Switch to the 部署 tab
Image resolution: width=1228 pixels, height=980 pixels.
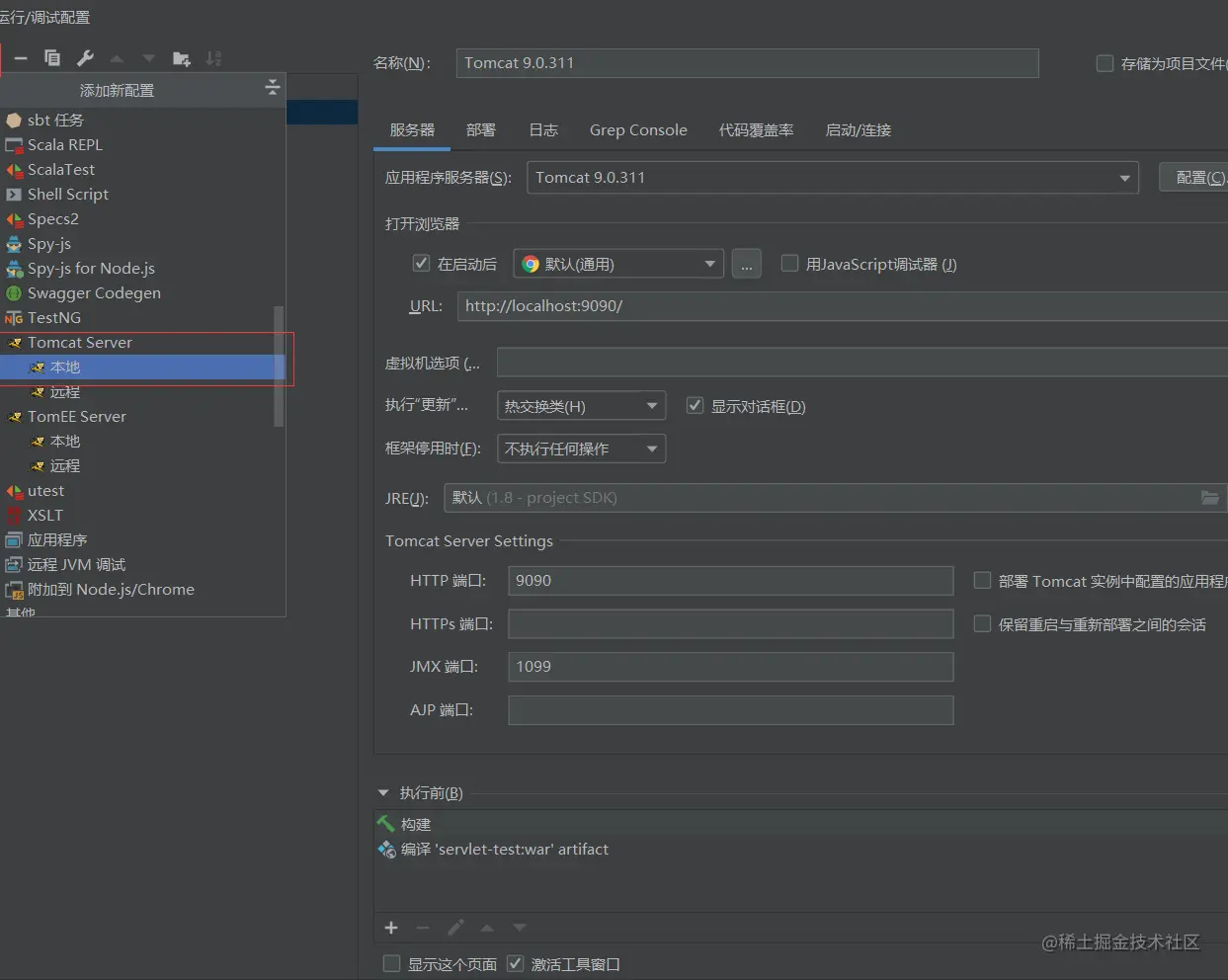pyautogui.click(x=481, y=130)
